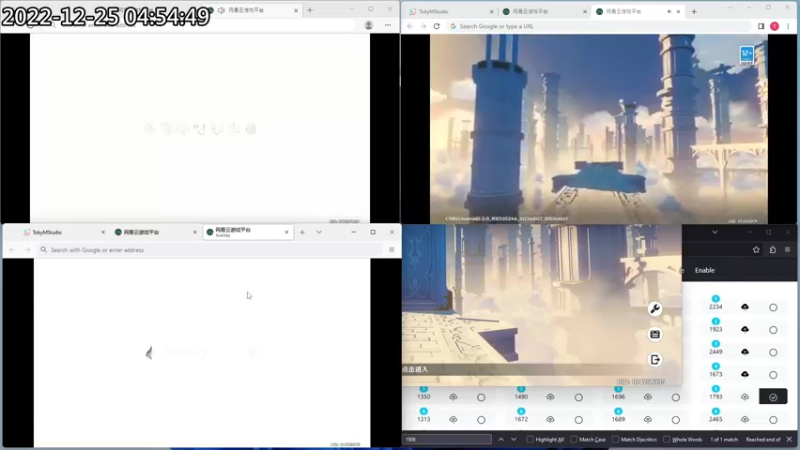Open three-dot menu in top-left Edge window
The height and width of the screenshot is (450, 800).
[388, 25]
